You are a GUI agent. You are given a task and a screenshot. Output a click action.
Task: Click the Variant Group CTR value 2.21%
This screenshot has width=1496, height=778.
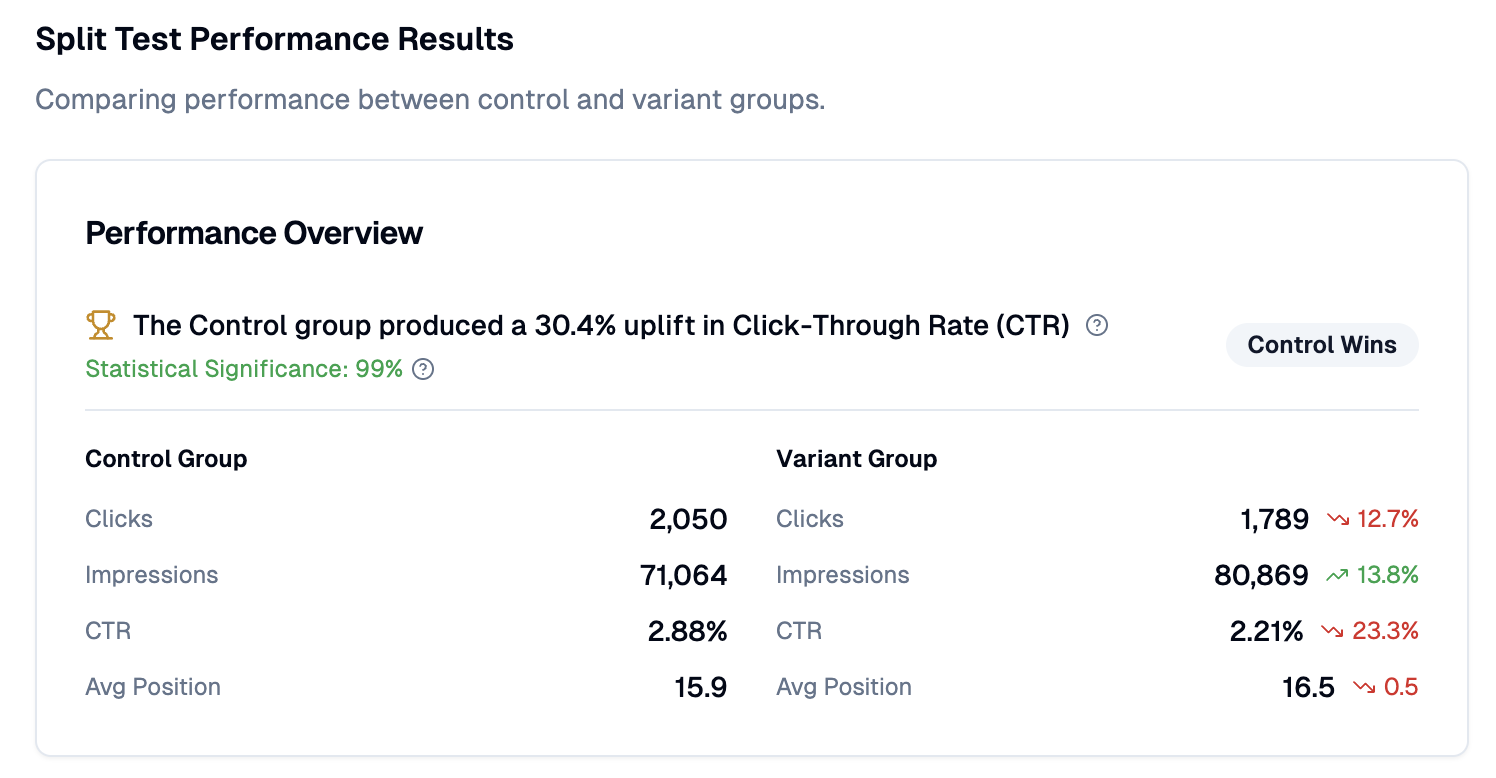(x=1267, y=631)
